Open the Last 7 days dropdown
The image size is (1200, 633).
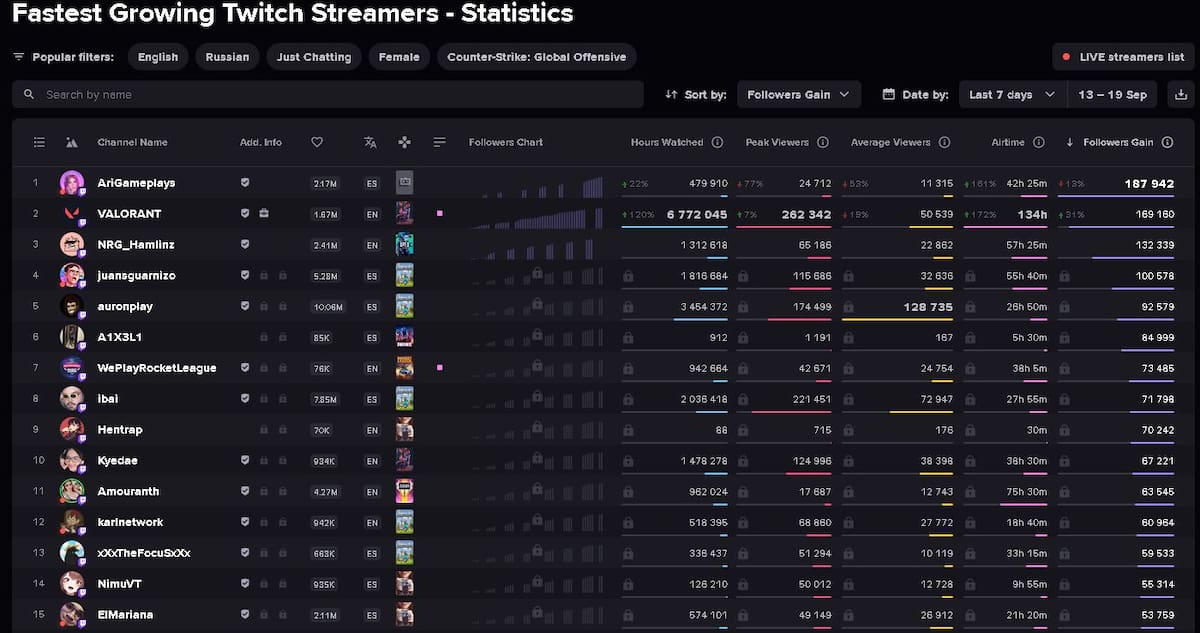[1011, 95]
